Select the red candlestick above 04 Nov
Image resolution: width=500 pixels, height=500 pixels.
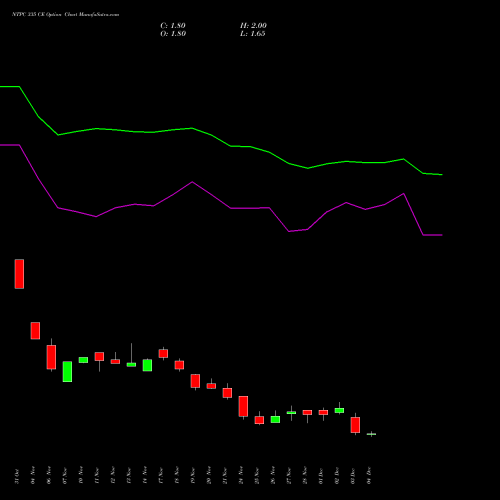click(35, 331)
